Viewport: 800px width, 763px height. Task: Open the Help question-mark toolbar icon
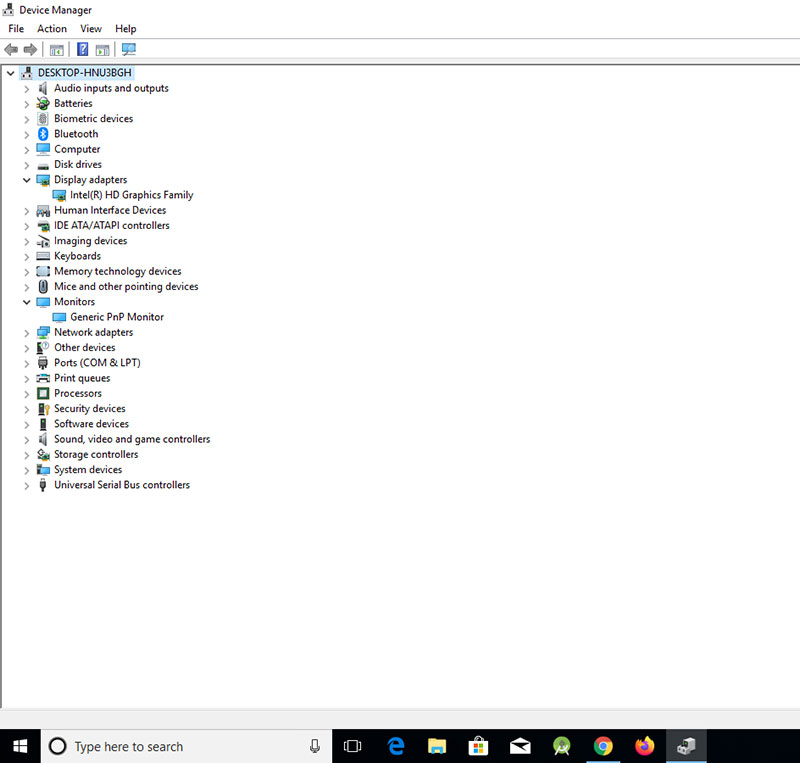pyautogui.click(x=82, y=50)
